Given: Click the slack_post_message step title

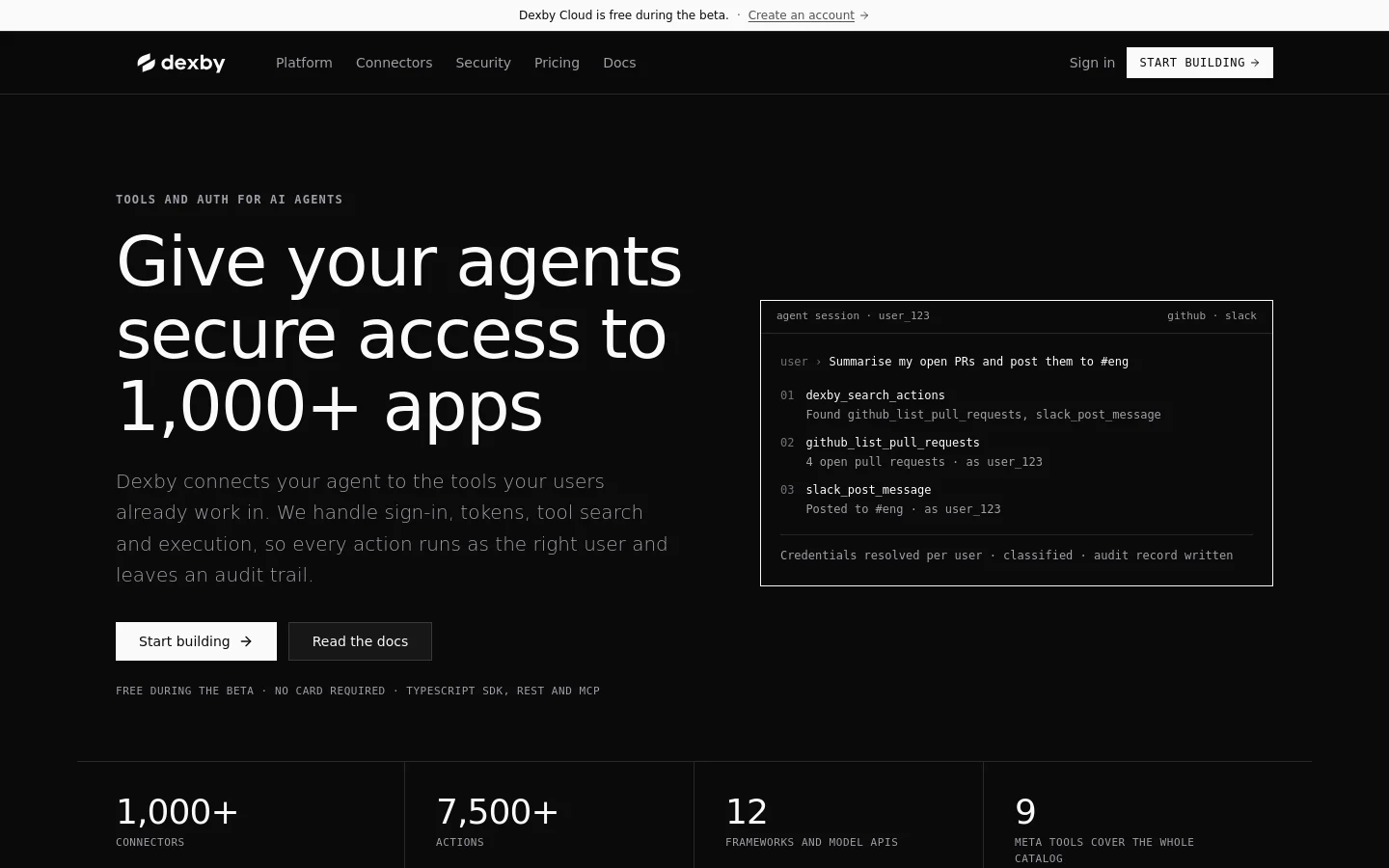Looking at the screenshot, I should [868, 490].
